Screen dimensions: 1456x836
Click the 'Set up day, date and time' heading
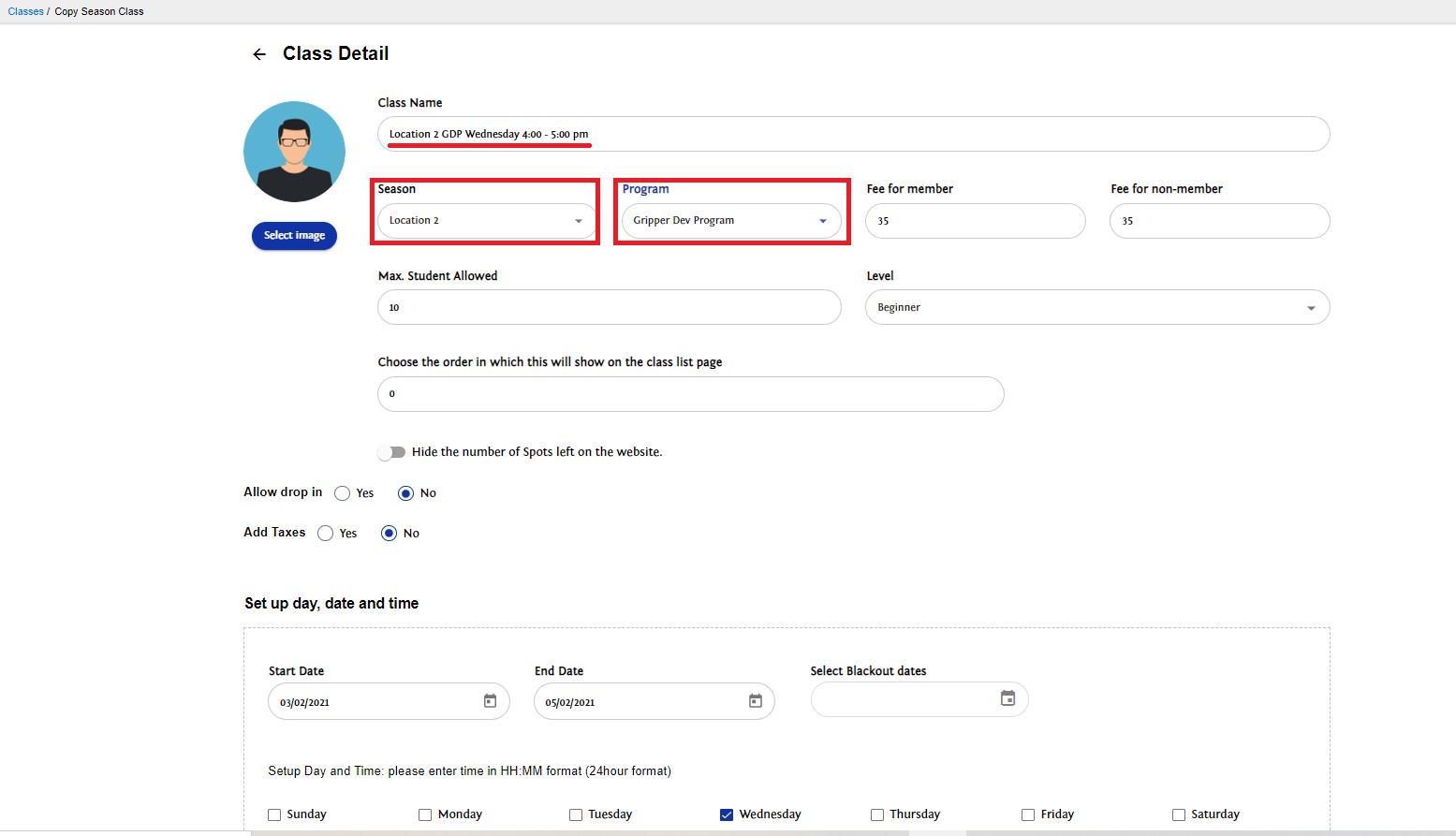(331, 604)
